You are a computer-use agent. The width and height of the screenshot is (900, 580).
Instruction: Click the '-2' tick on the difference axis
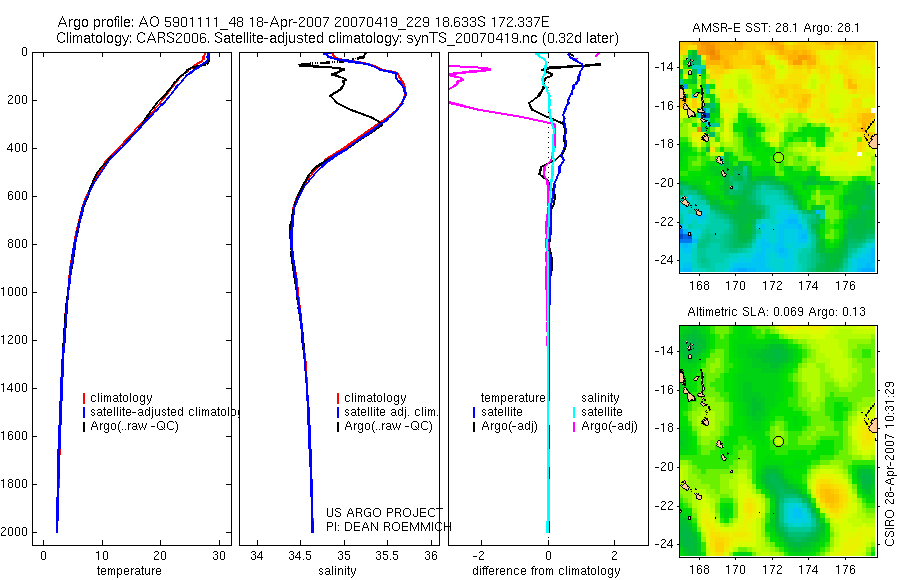(x=480, y=555)
